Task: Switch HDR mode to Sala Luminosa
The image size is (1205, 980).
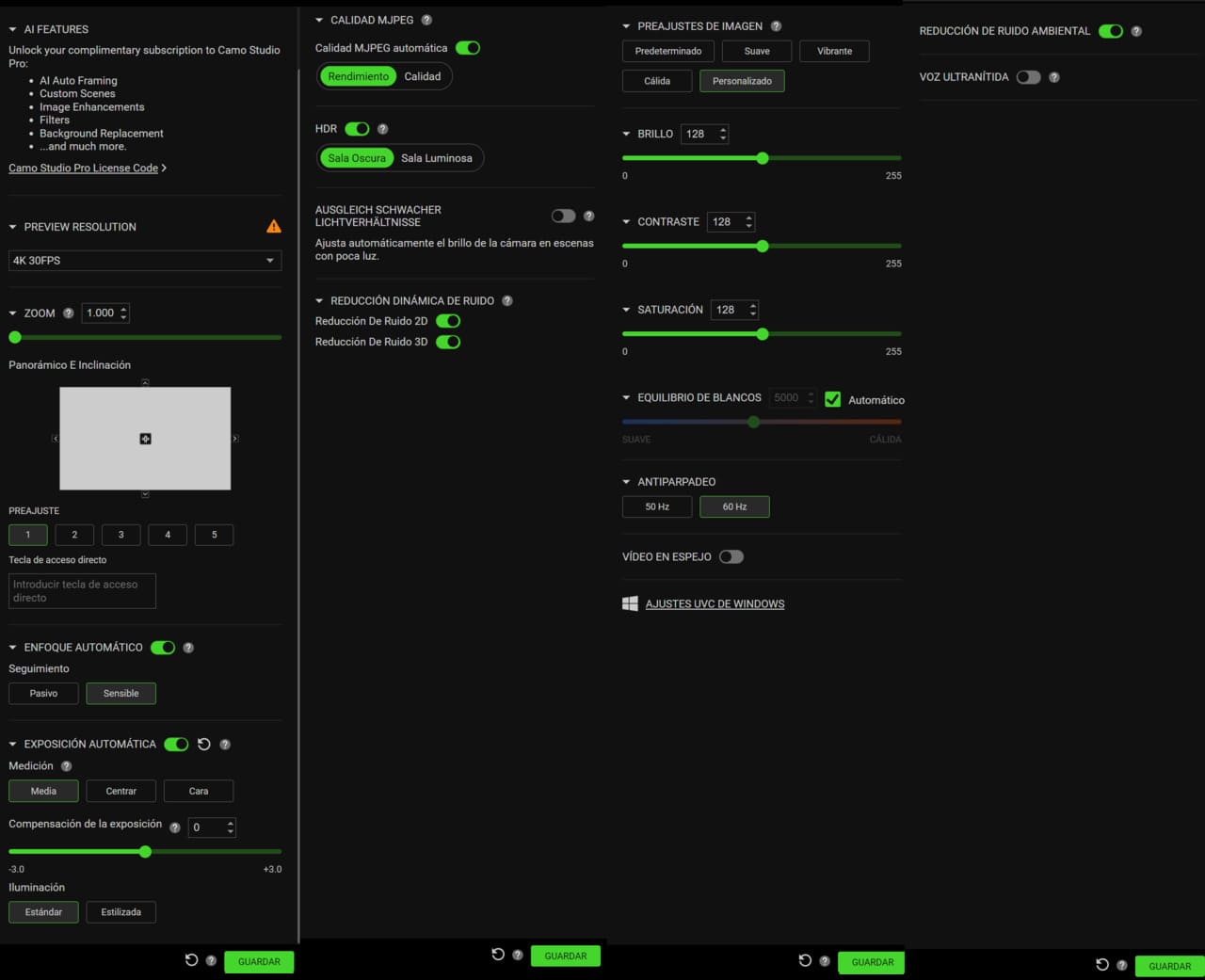Action: coord(436,158)
